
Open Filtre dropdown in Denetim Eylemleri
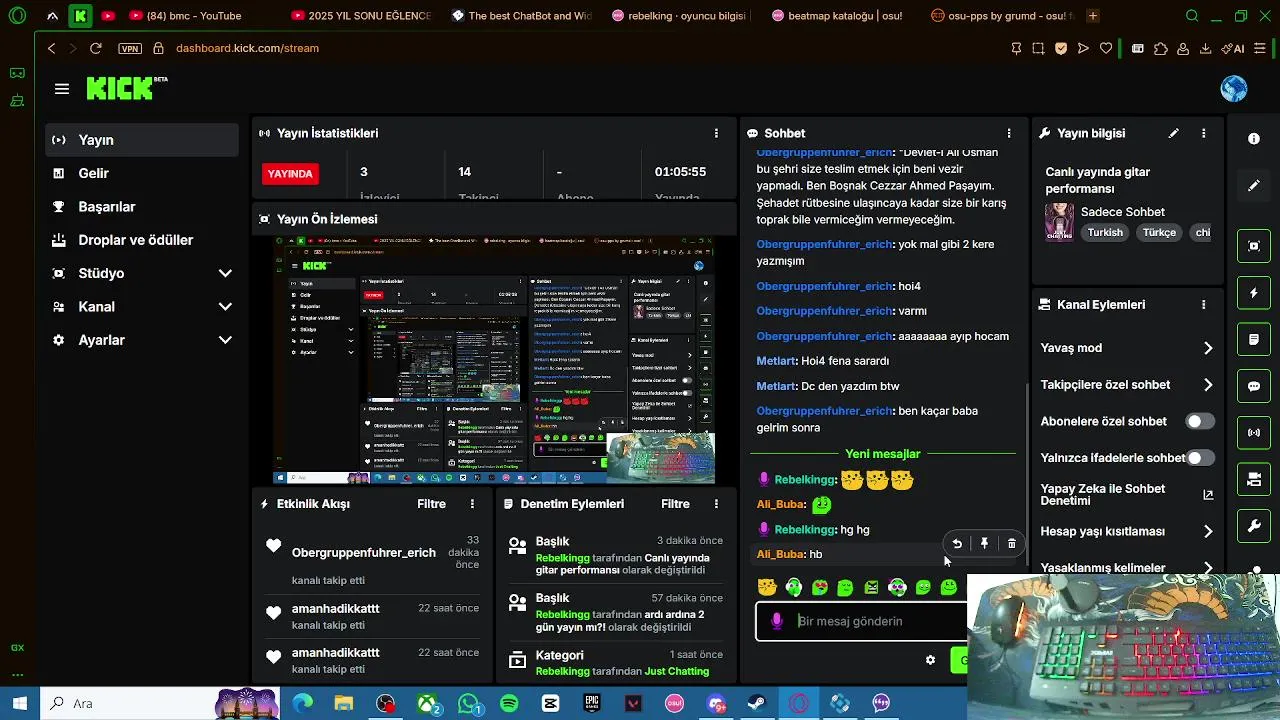pos(675,504)
